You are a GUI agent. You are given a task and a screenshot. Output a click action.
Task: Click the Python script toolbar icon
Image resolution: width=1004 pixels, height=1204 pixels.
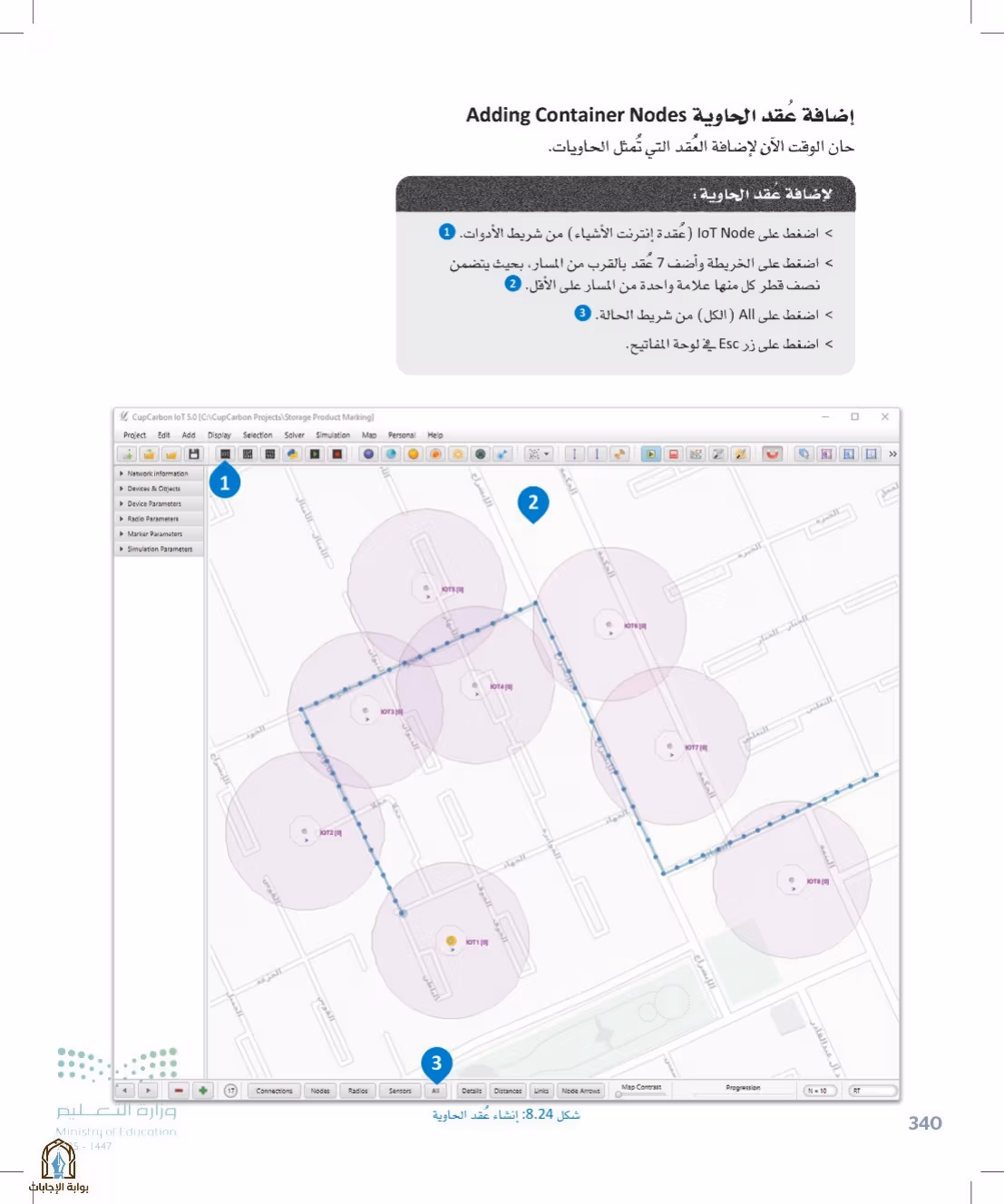pyautogui.click(x=292, y=454)
